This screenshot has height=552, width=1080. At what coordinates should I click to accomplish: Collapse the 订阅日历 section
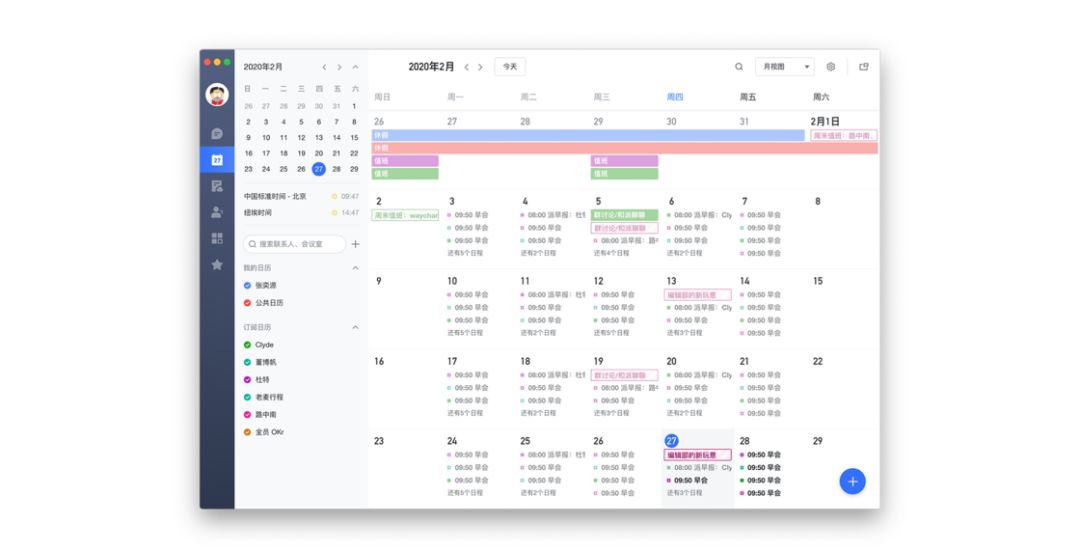[x=355, y=327]
